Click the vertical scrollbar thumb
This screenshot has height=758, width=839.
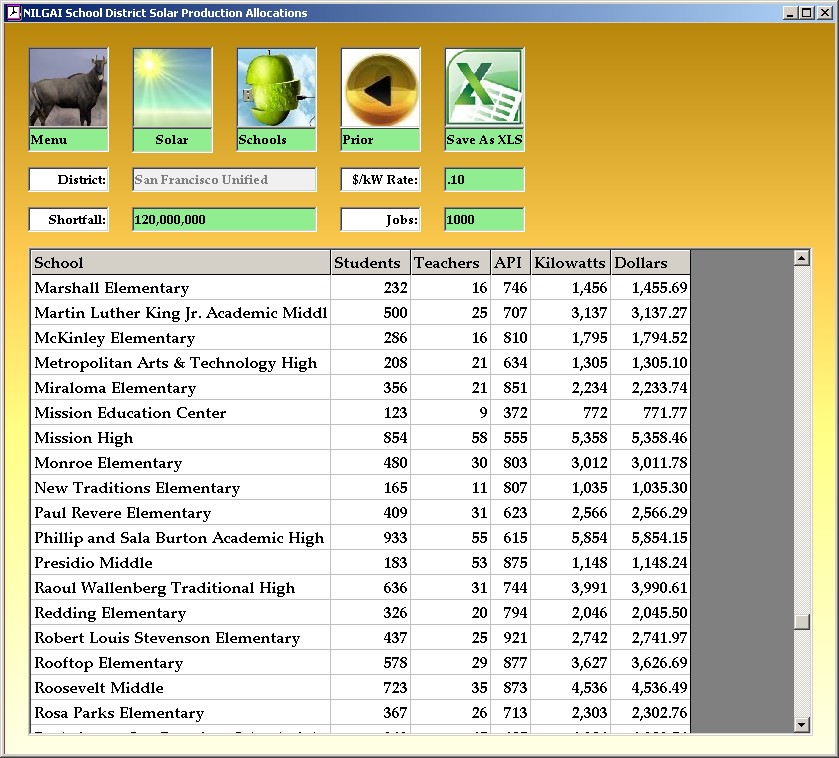[801, 621]
